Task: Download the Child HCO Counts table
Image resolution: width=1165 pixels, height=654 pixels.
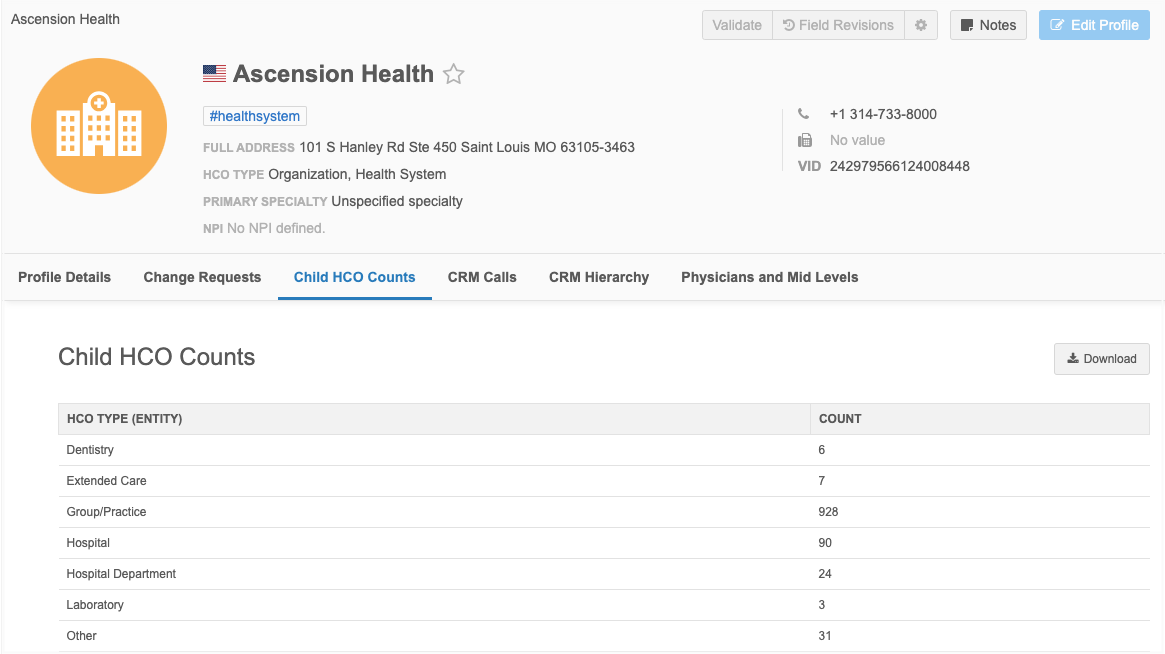Action: coord(1101,358)
